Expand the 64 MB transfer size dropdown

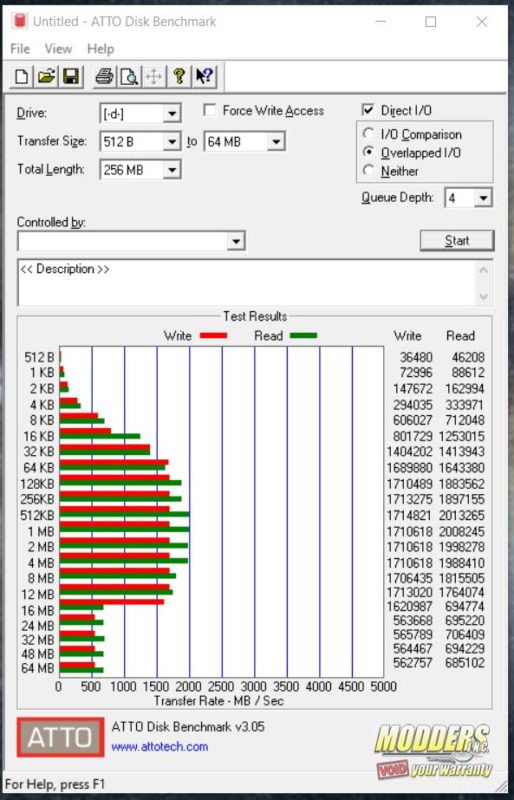coord(276,142)
